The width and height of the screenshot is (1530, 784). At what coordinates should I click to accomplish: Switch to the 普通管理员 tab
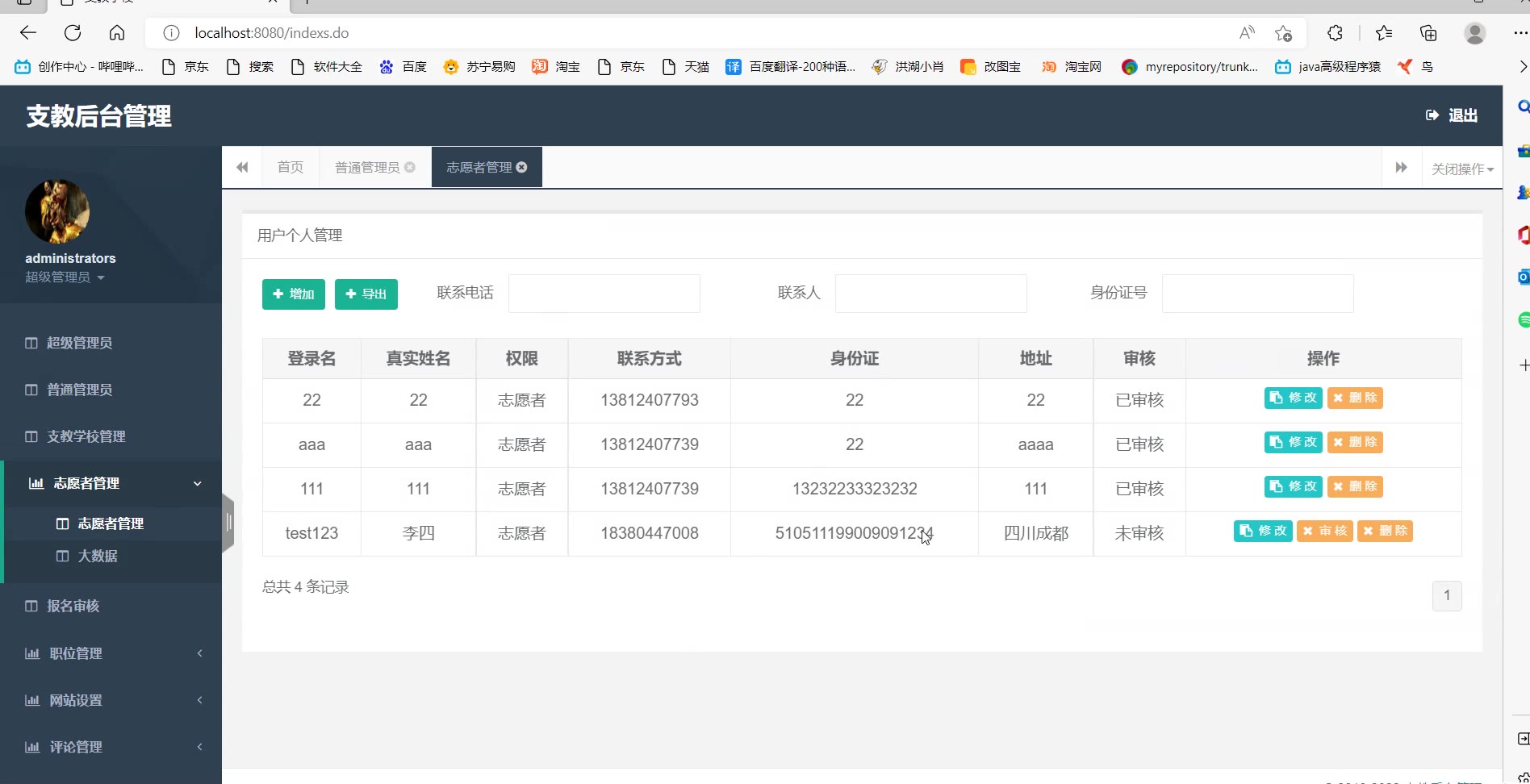(x=367, y=167)
